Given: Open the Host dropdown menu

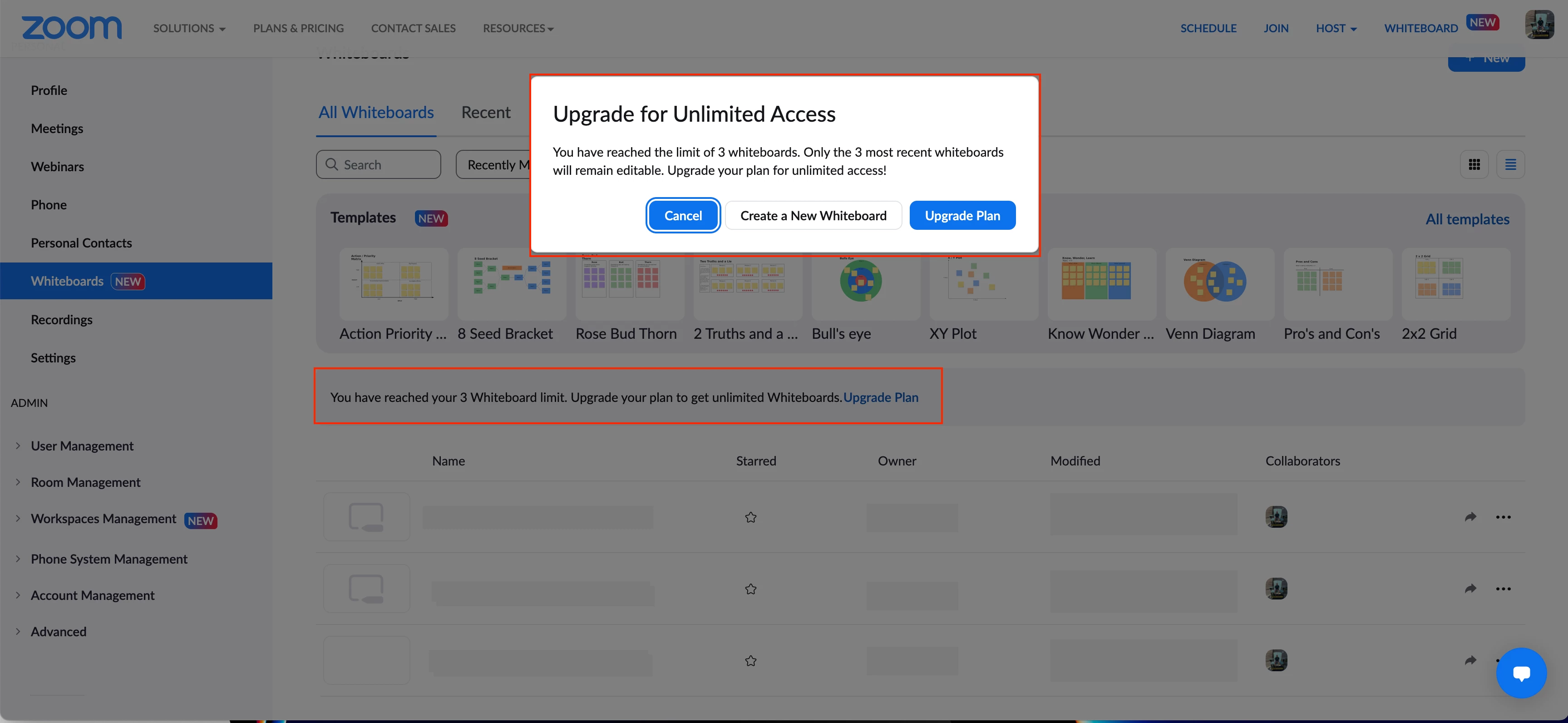Looking at the screenshot, I should point(1336,29).
